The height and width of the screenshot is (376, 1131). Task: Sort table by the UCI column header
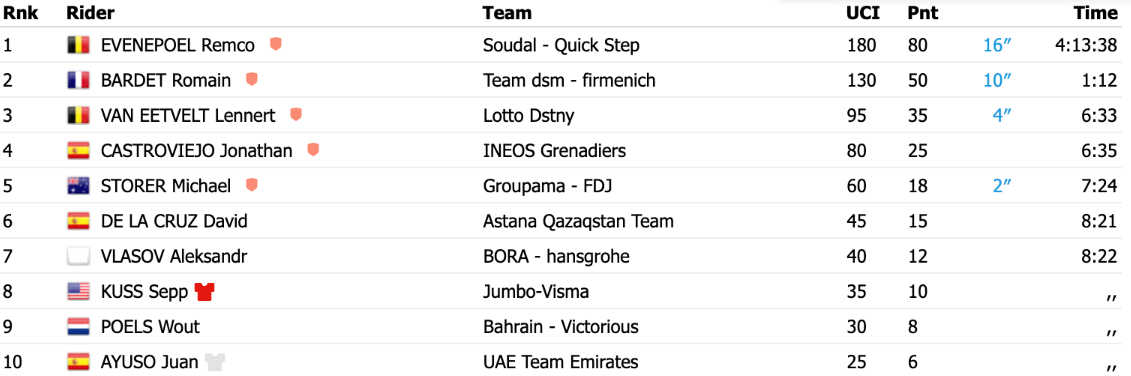click(x=861, y=13)
